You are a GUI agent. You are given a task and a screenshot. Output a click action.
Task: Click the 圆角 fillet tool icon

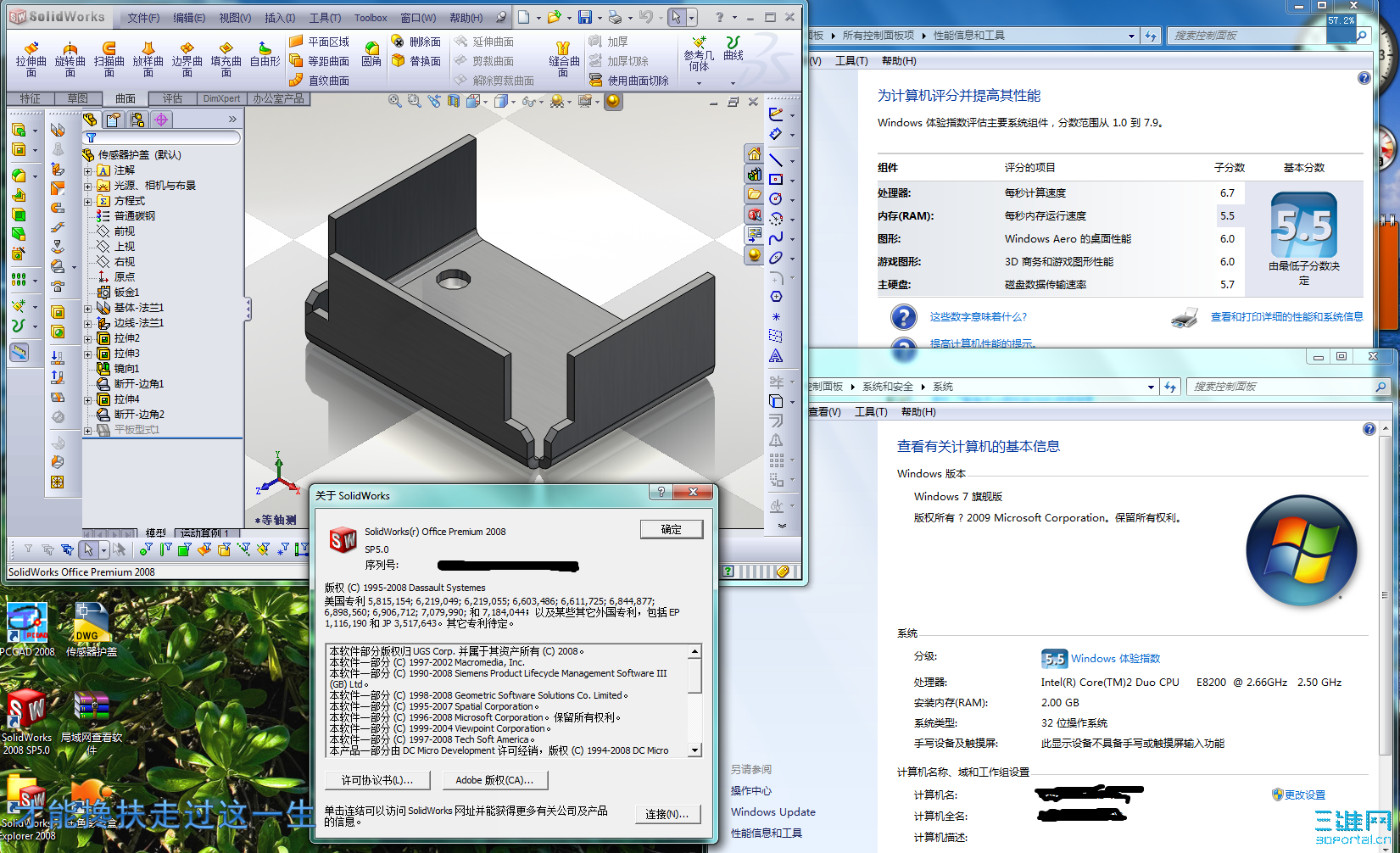tap(371, 54)
